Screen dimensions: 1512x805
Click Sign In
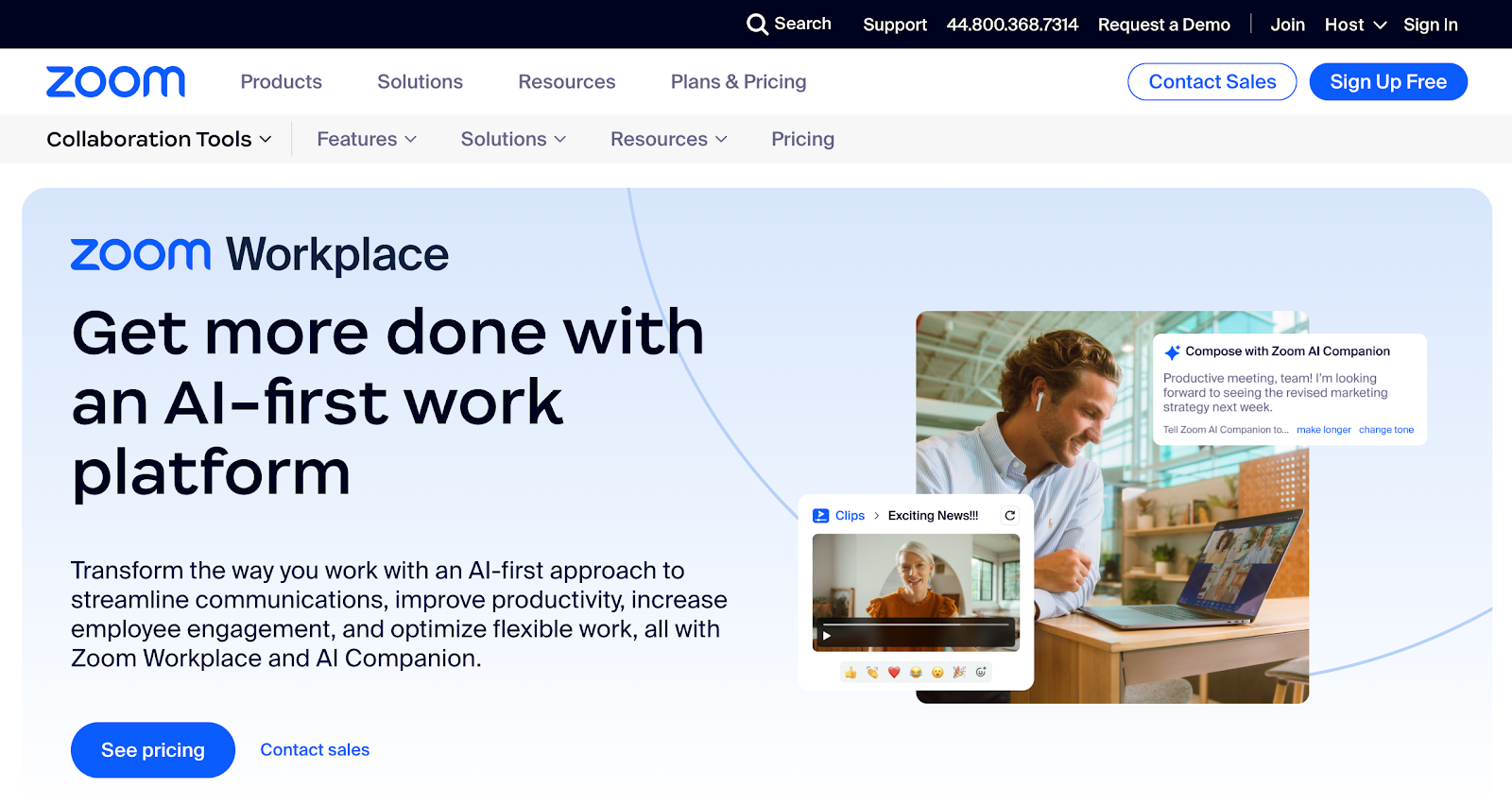tap(1430, 25)
